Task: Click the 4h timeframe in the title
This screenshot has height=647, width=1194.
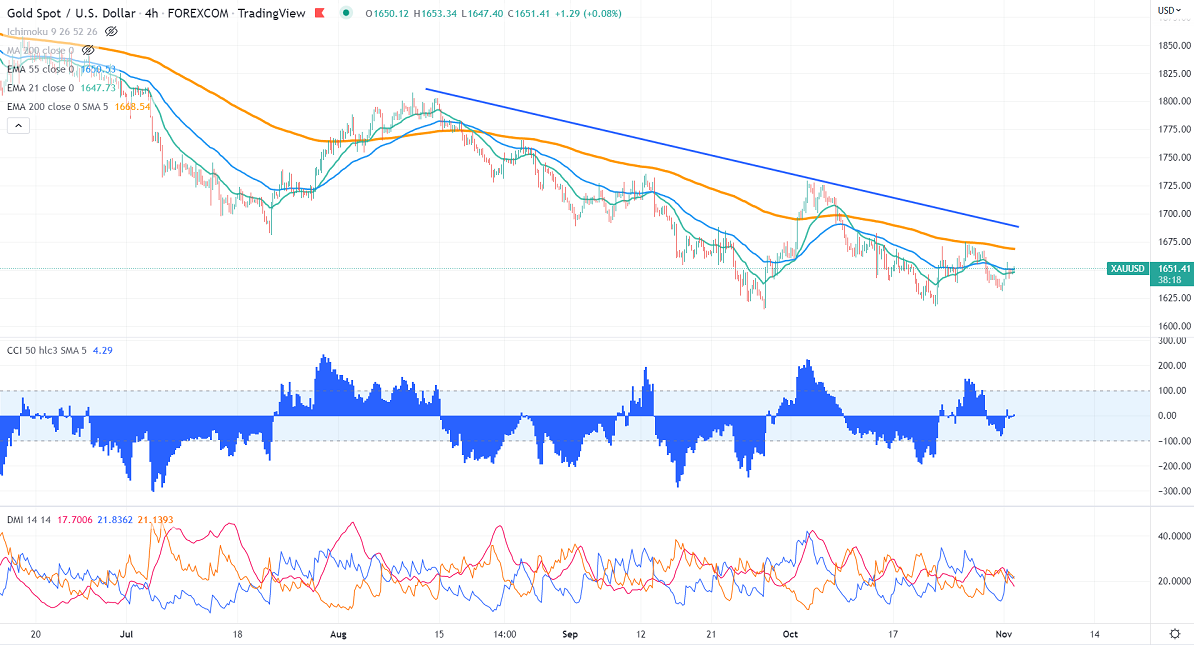Action: (152, 13)
